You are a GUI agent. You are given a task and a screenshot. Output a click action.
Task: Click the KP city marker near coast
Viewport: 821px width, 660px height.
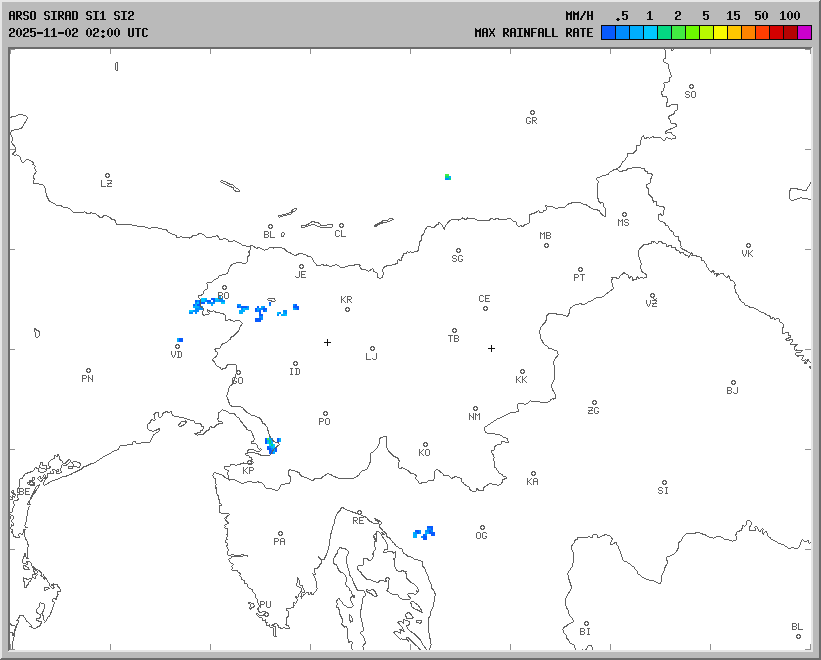click(x=251, y=462)
